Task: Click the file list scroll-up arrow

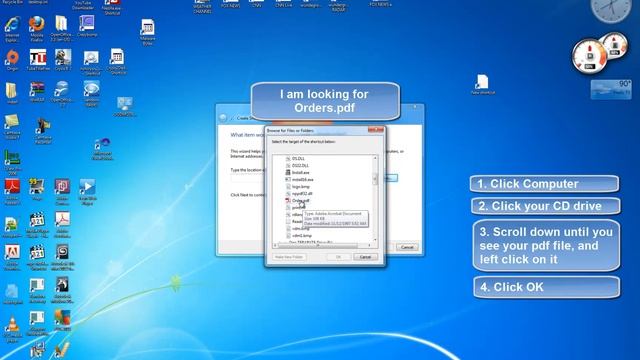Action: (375, 158)
